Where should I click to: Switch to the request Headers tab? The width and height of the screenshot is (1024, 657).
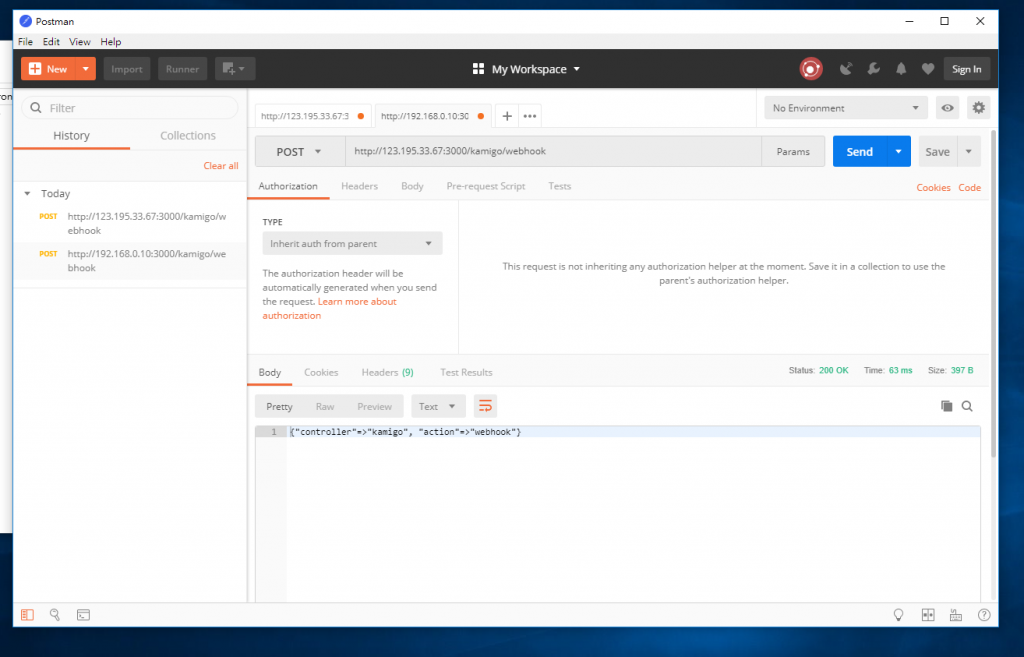pyautogui.click(x=359, y=186)
